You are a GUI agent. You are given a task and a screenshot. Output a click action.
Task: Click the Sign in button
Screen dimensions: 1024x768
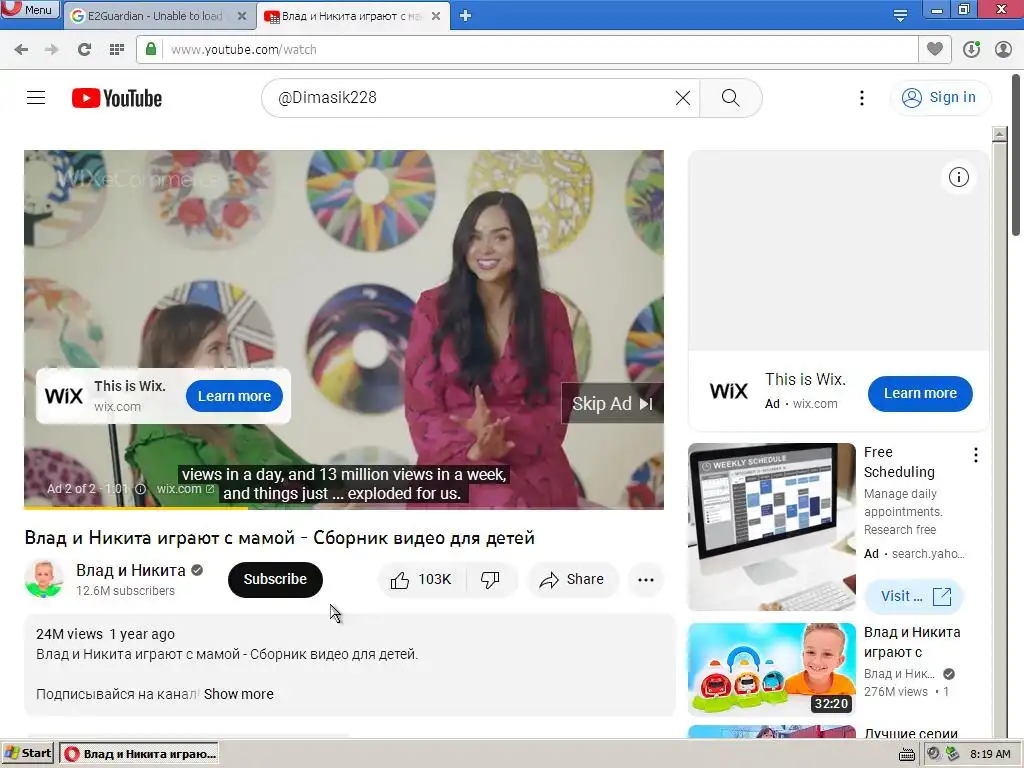[x=940, y=97]
